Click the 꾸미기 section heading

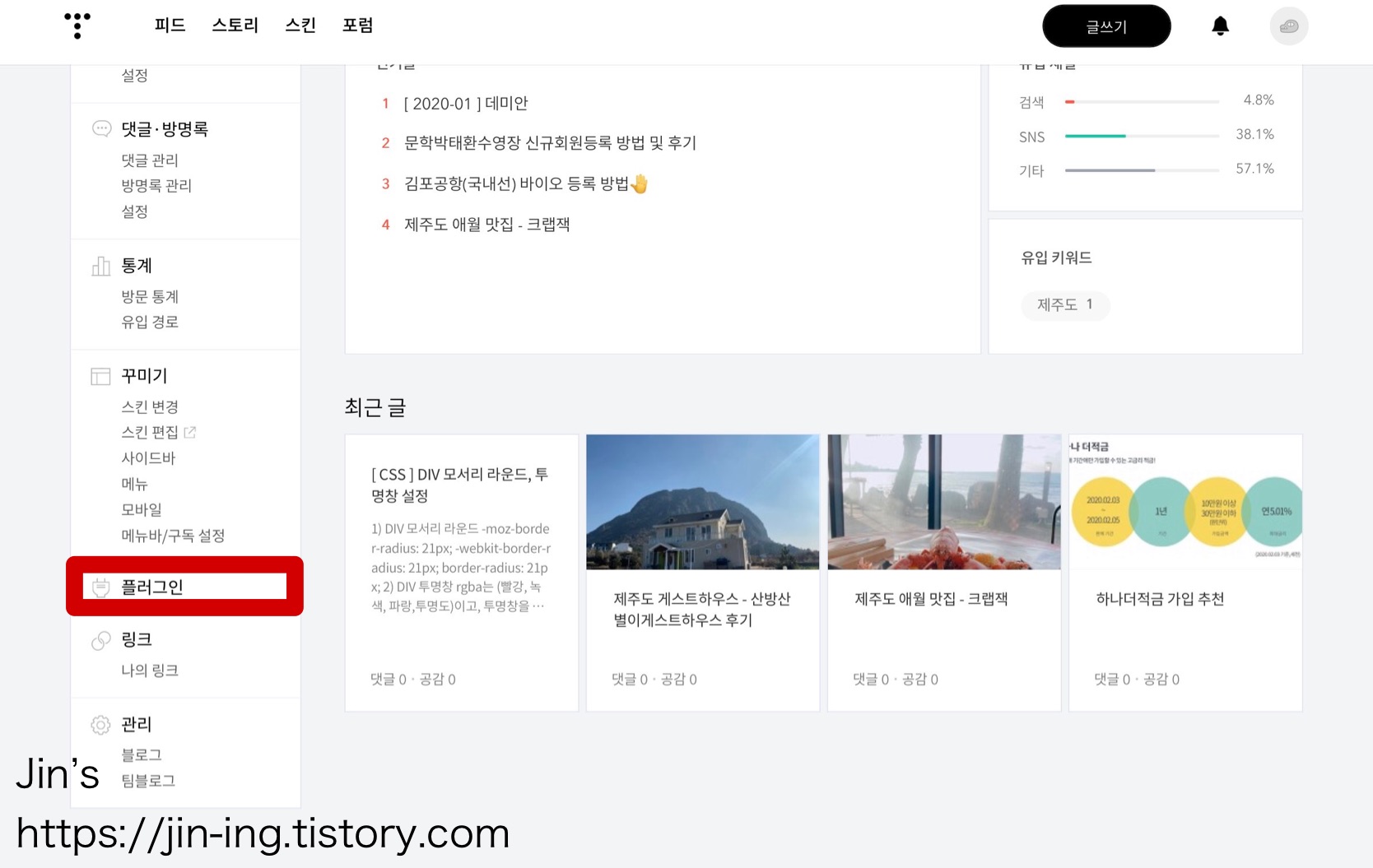144,376
